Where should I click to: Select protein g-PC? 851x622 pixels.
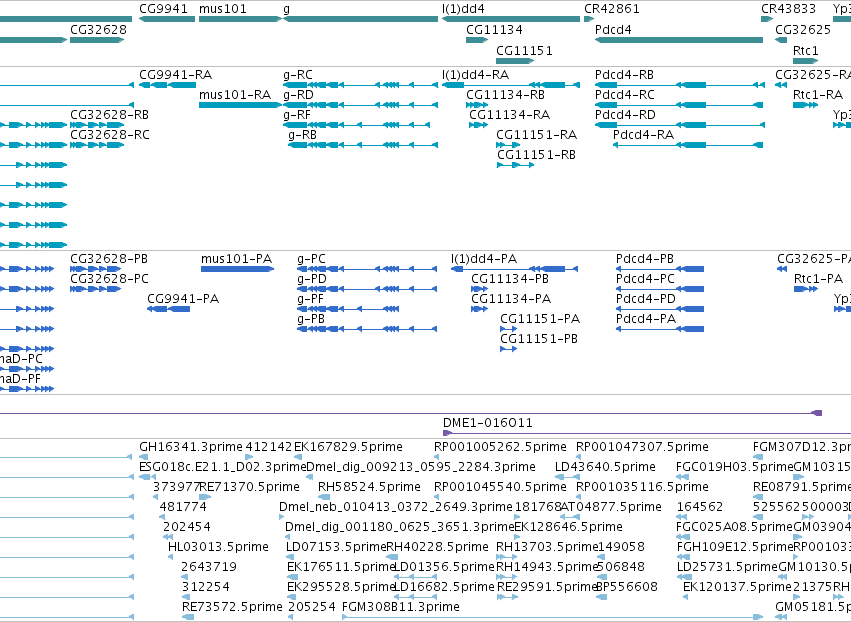(312, 259)
